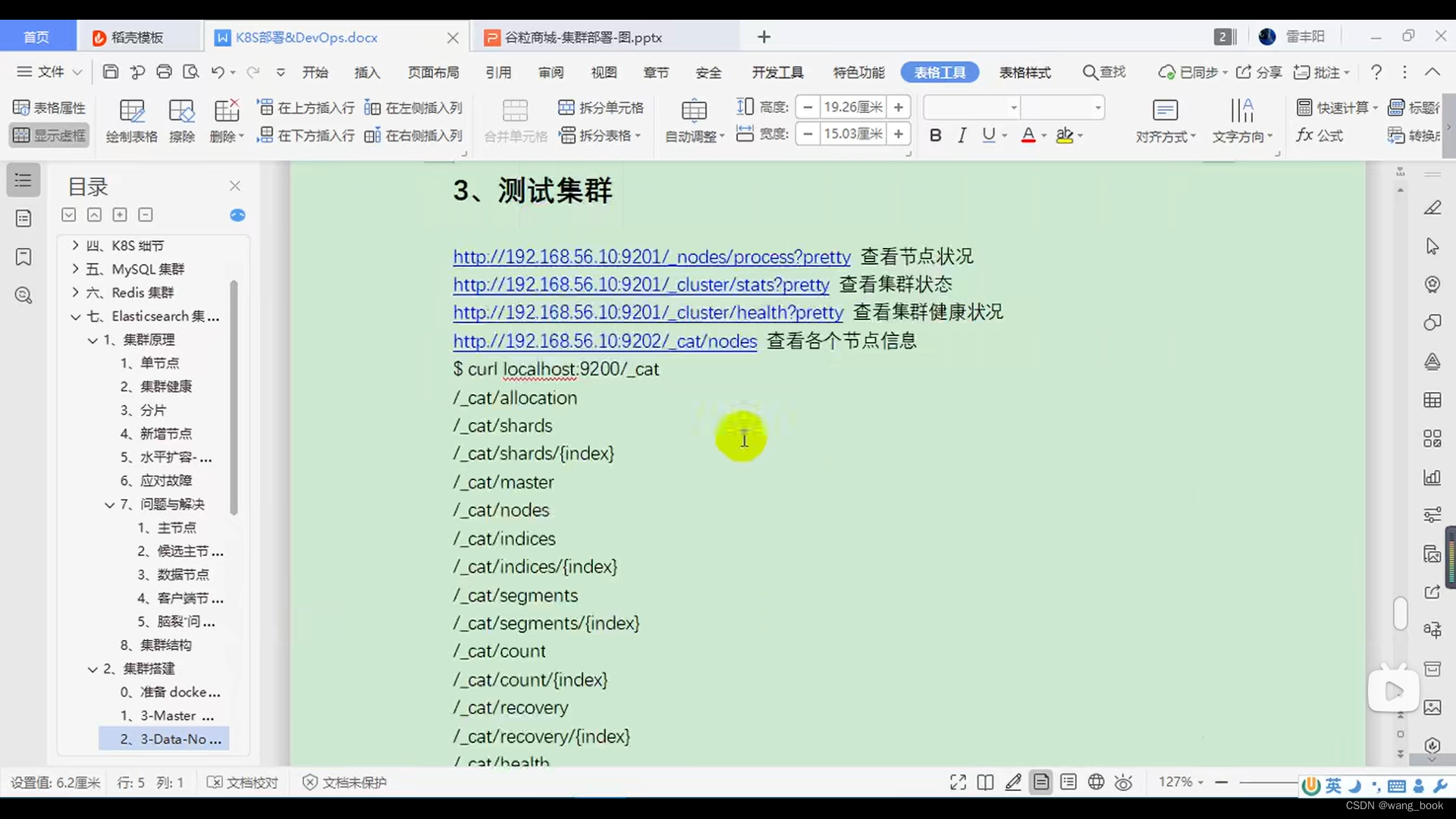
Task: Open the font color dropdown arrow
Action: [1042, 136]
